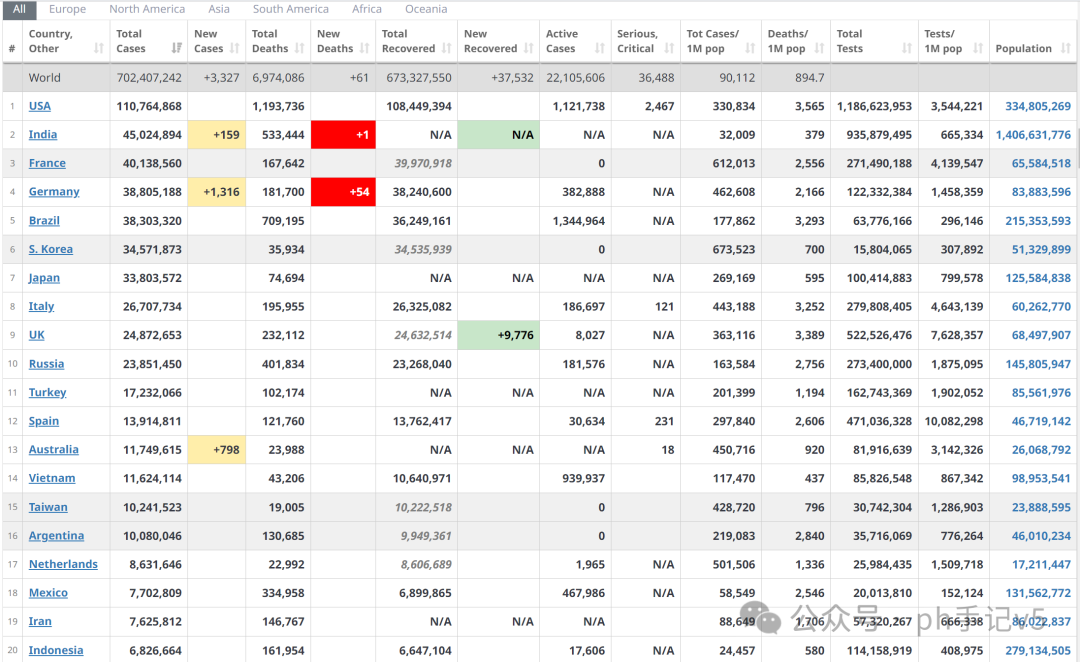Image resolution: width=1080 pixels, height=662 pixels.
Task: Click USA total cases 110,764,868
Action: (x=149, y=106)
